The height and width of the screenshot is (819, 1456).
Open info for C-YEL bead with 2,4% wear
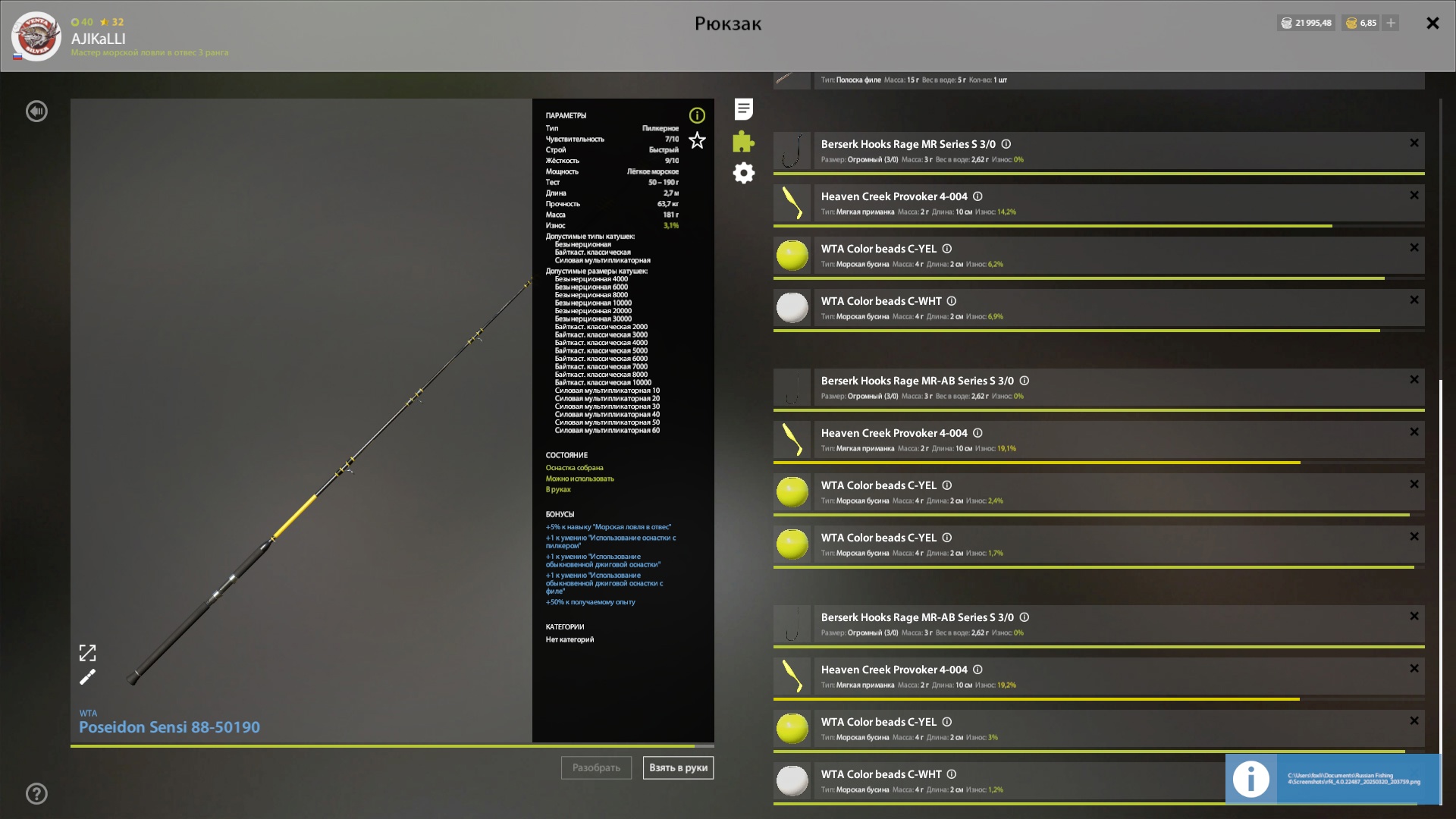point(947,485)
